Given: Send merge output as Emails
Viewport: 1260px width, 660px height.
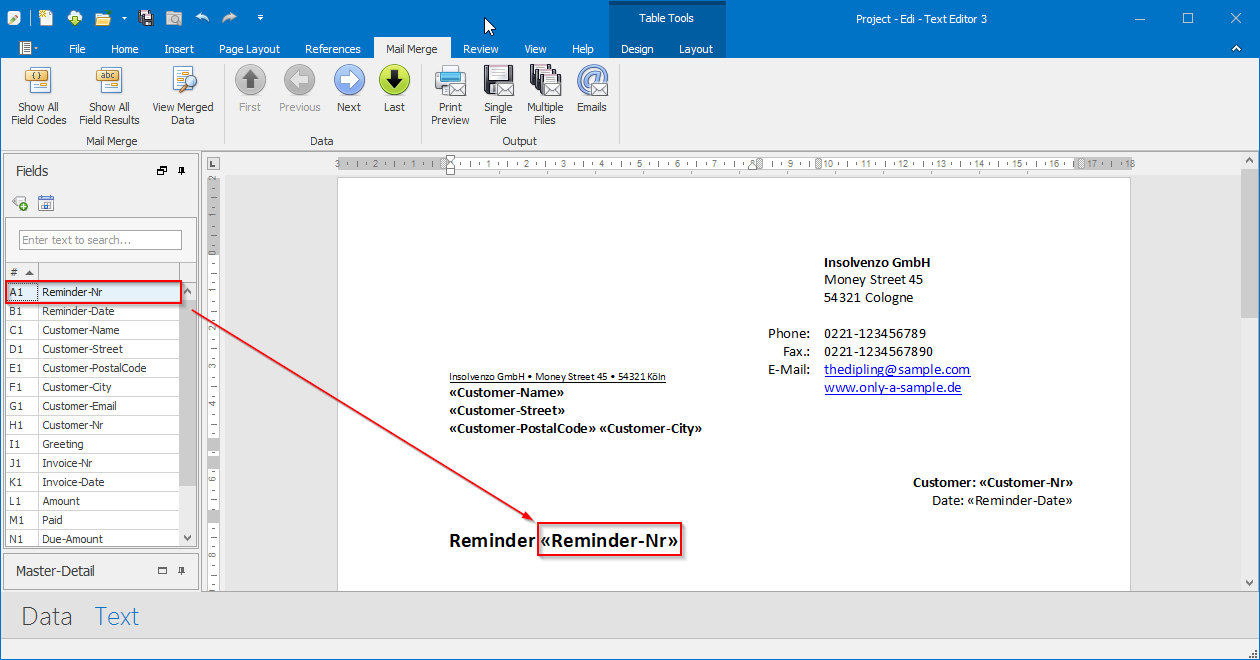Looking at the screenshot, I should [x=592, y=90].
